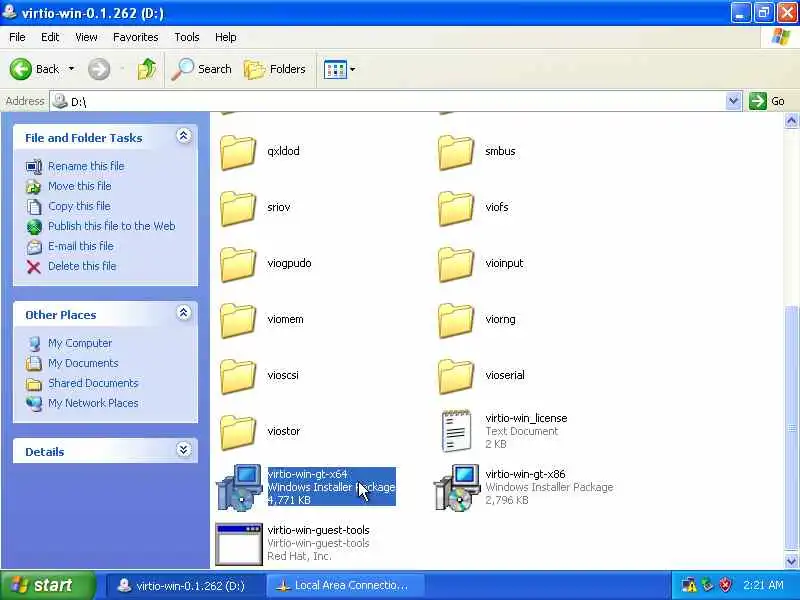Click Publish this file to the Web
The image size is (800, 600).
click(112, 226)
